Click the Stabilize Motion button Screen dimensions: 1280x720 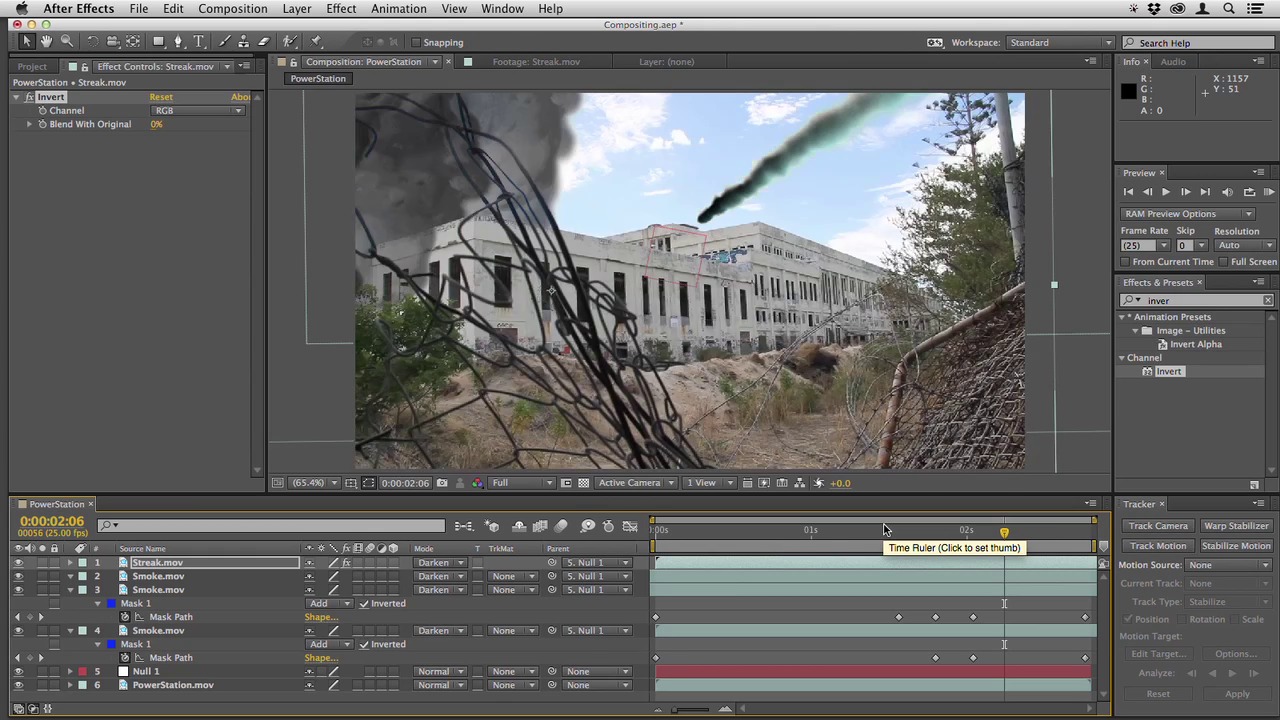coord(1236,546)
